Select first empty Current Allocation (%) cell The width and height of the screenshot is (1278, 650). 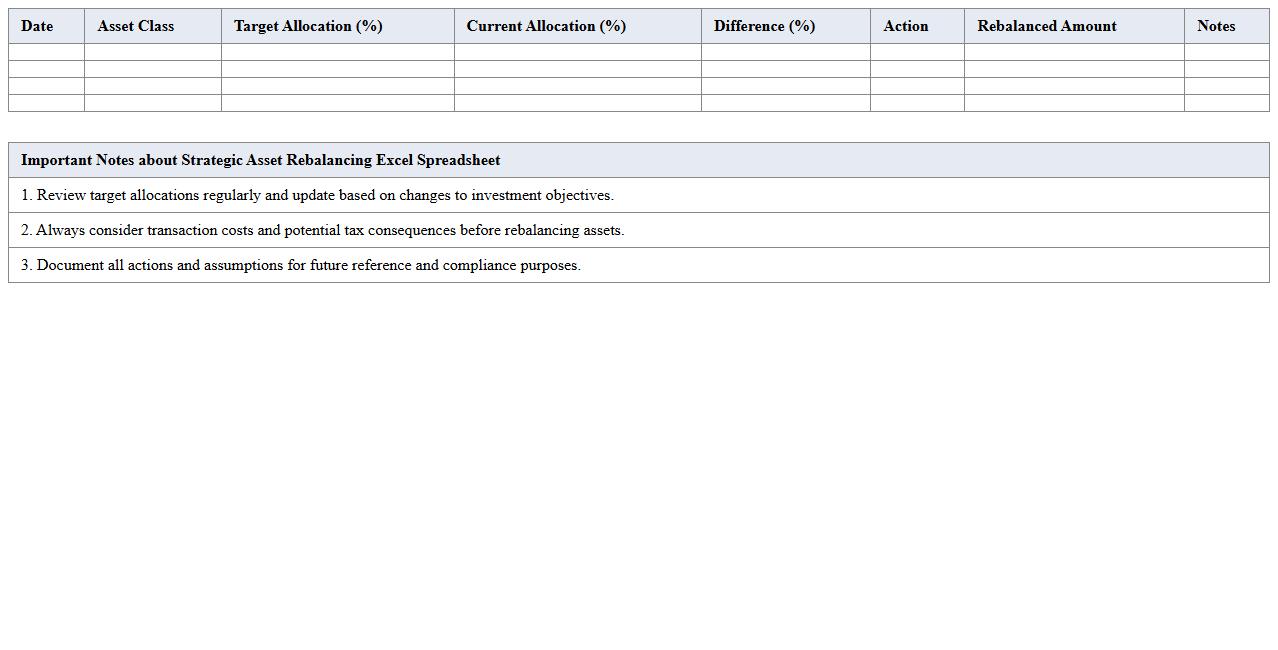pos(577,52)
